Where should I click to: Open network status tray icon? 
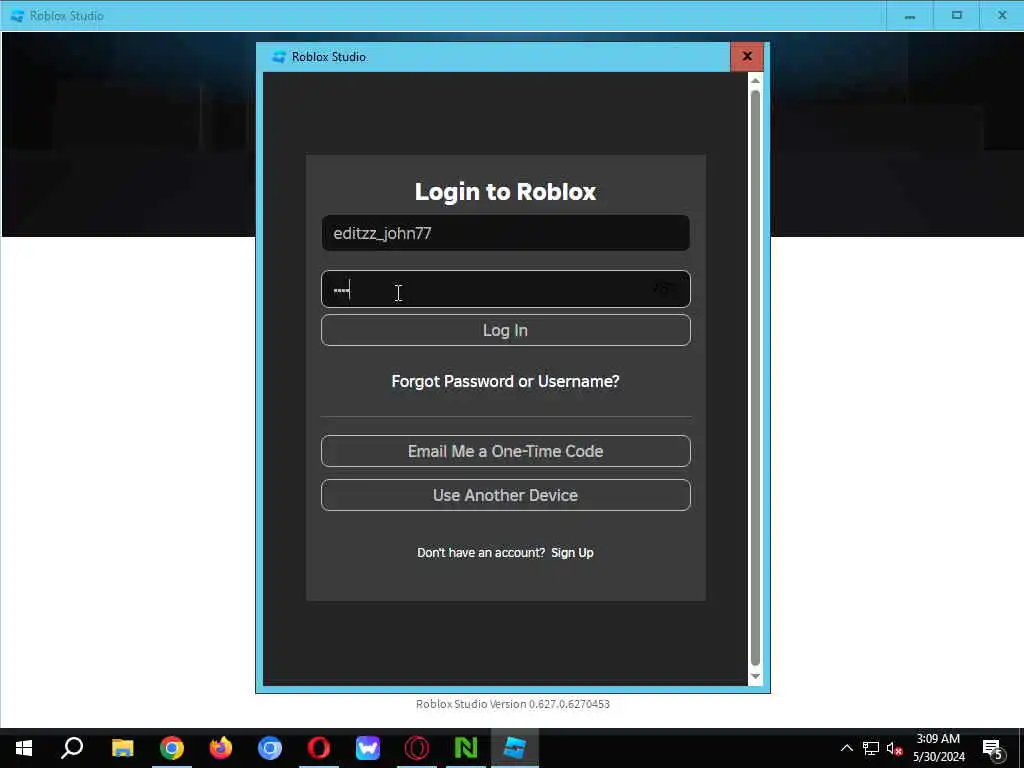click(871, 748)
